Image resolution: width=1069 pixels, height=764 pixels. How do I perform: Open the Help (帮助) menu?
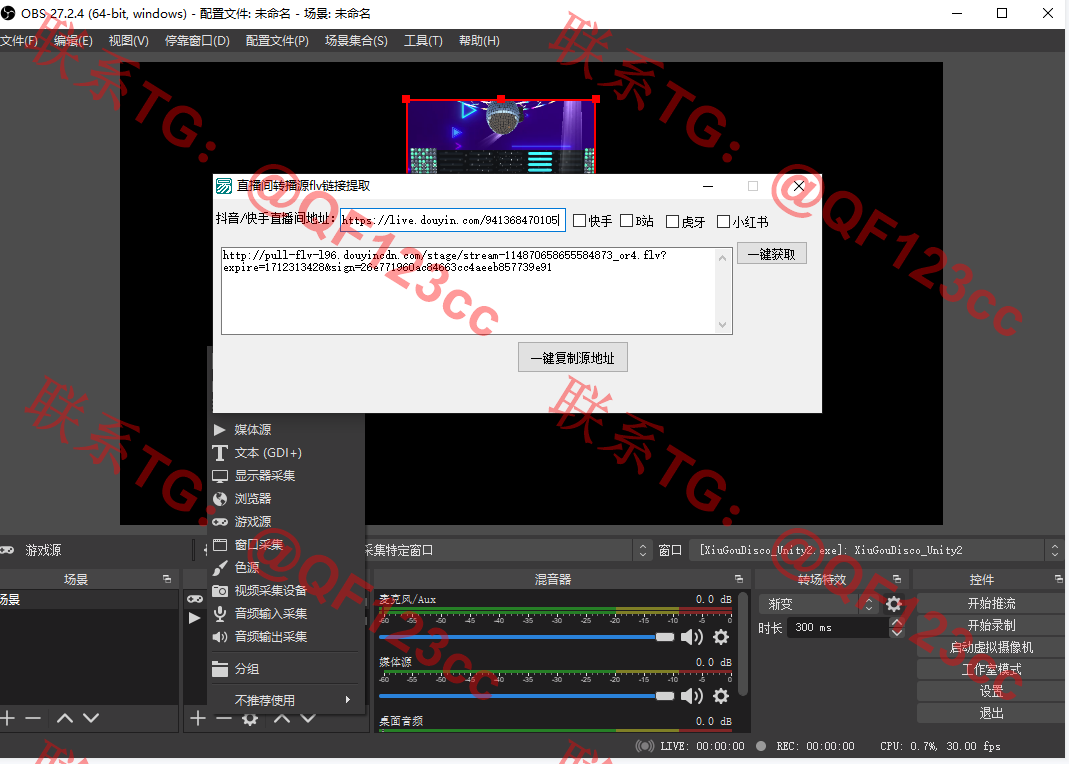(479, 41)
